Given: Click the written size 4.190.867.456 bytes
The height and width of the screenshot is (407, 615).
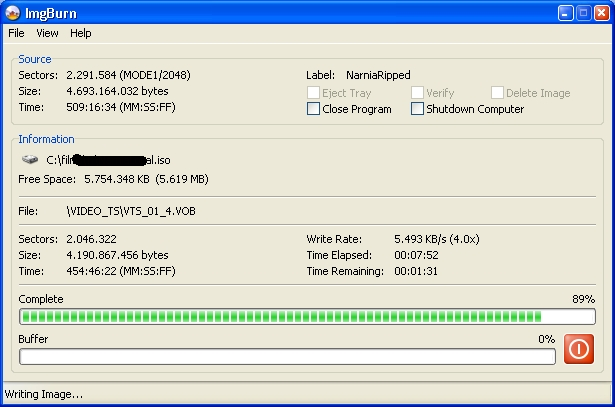Looking at the screenshot, I should tap(117, 255).
